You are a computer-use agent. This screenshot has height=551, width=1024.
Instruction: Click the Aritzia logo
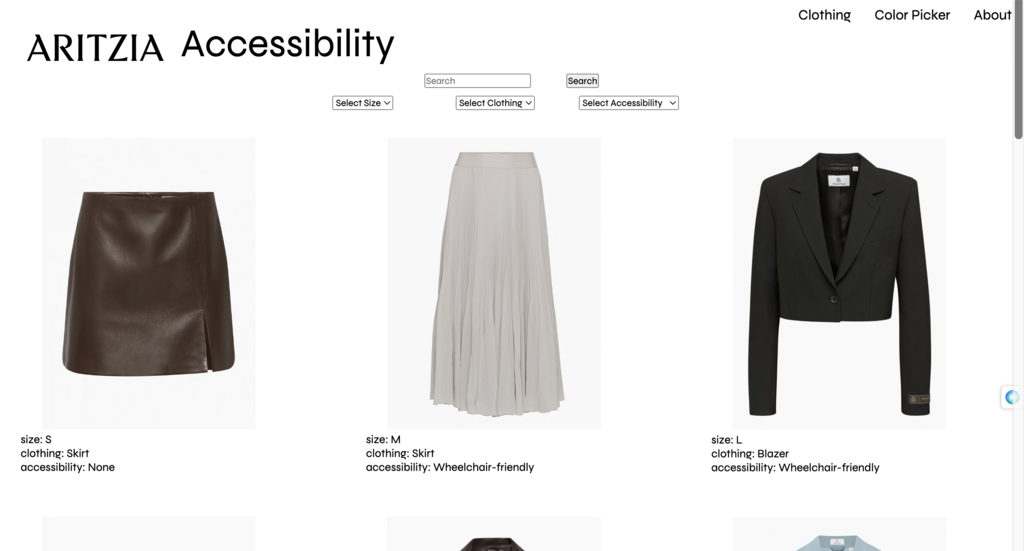tap(95, 48)
